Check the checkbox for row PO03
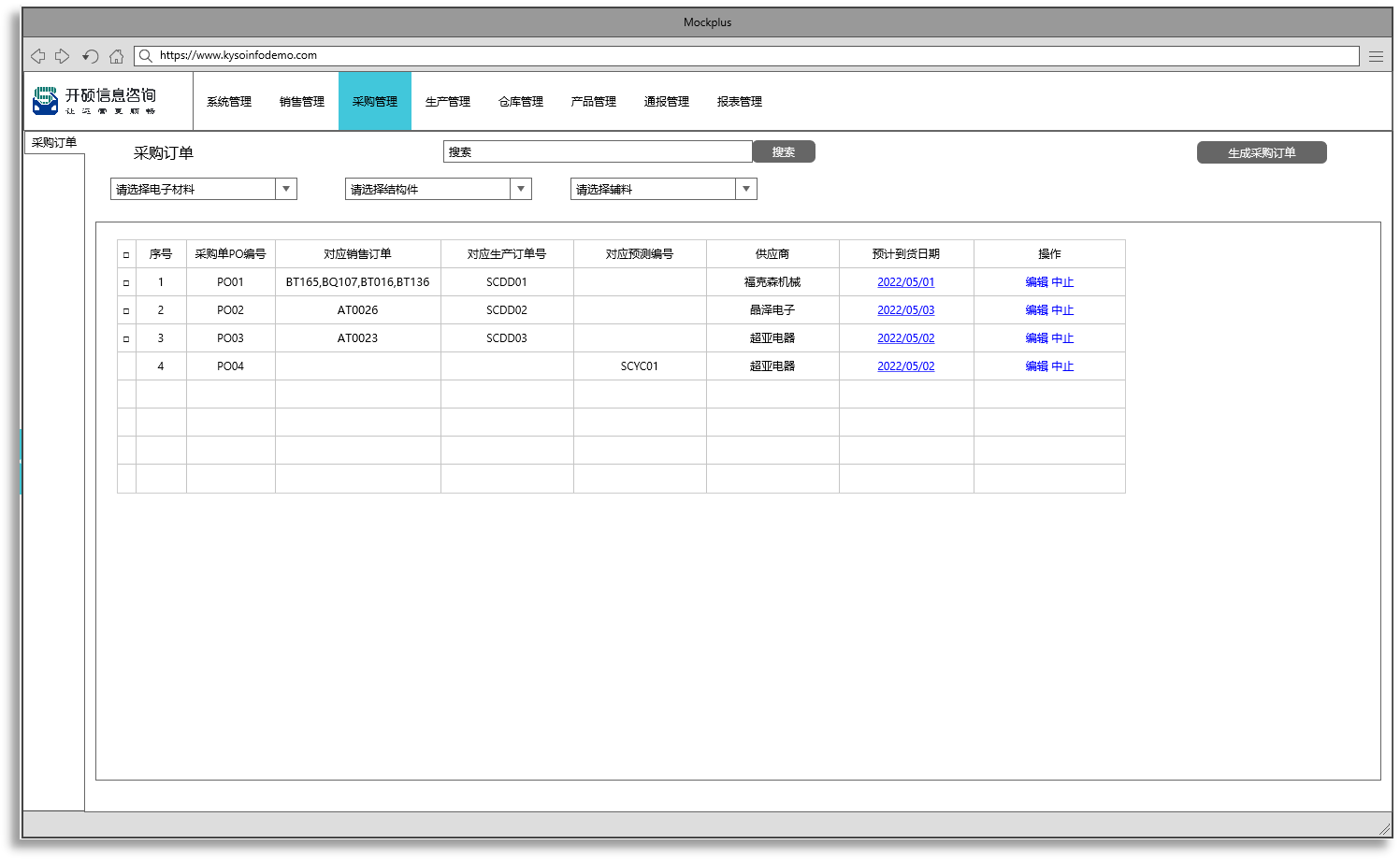The image size is (1400, 860). tap(126, 338)
